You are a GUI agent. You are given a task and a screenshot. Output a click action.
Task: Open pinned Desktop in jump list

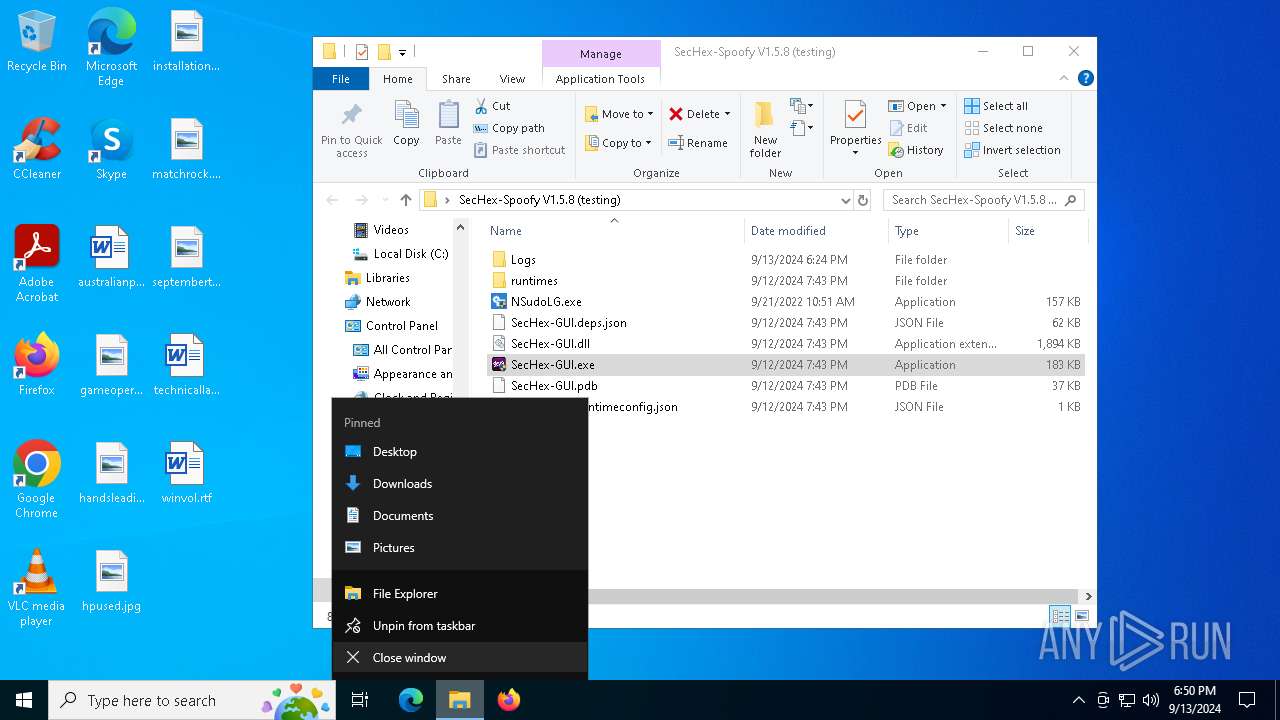[x=460, y=451]
